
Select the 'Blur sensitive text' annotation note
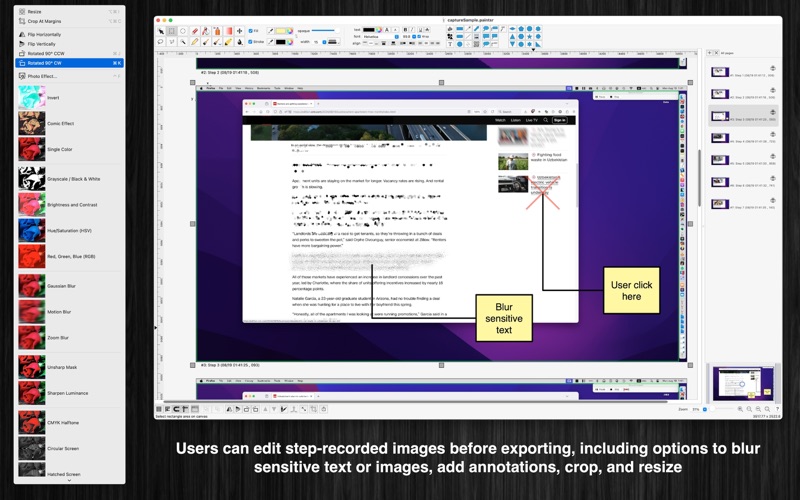click(504, 318)
